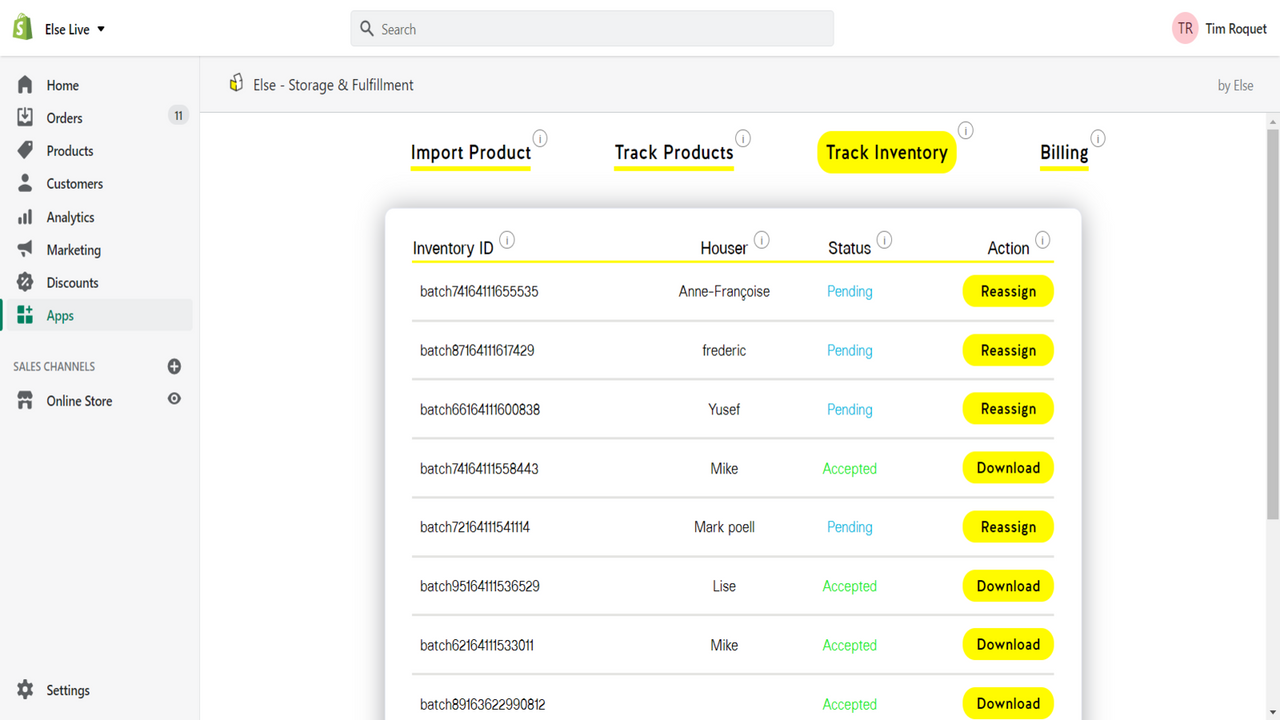Click the info icon beside Track Inventory

click(x=965, y=130)
